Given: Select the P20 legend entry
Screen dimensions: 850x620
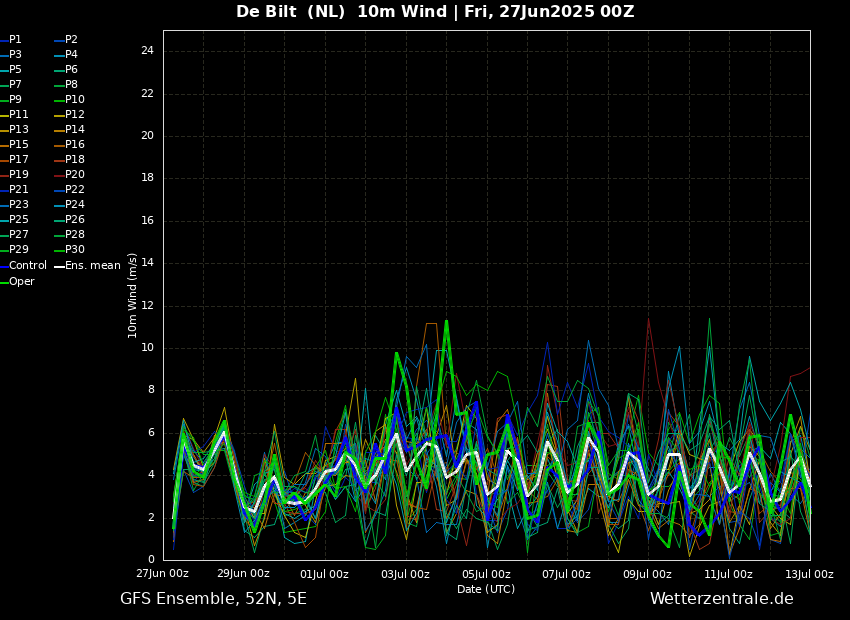Looking at the screenshot, I should click(74, 175).
